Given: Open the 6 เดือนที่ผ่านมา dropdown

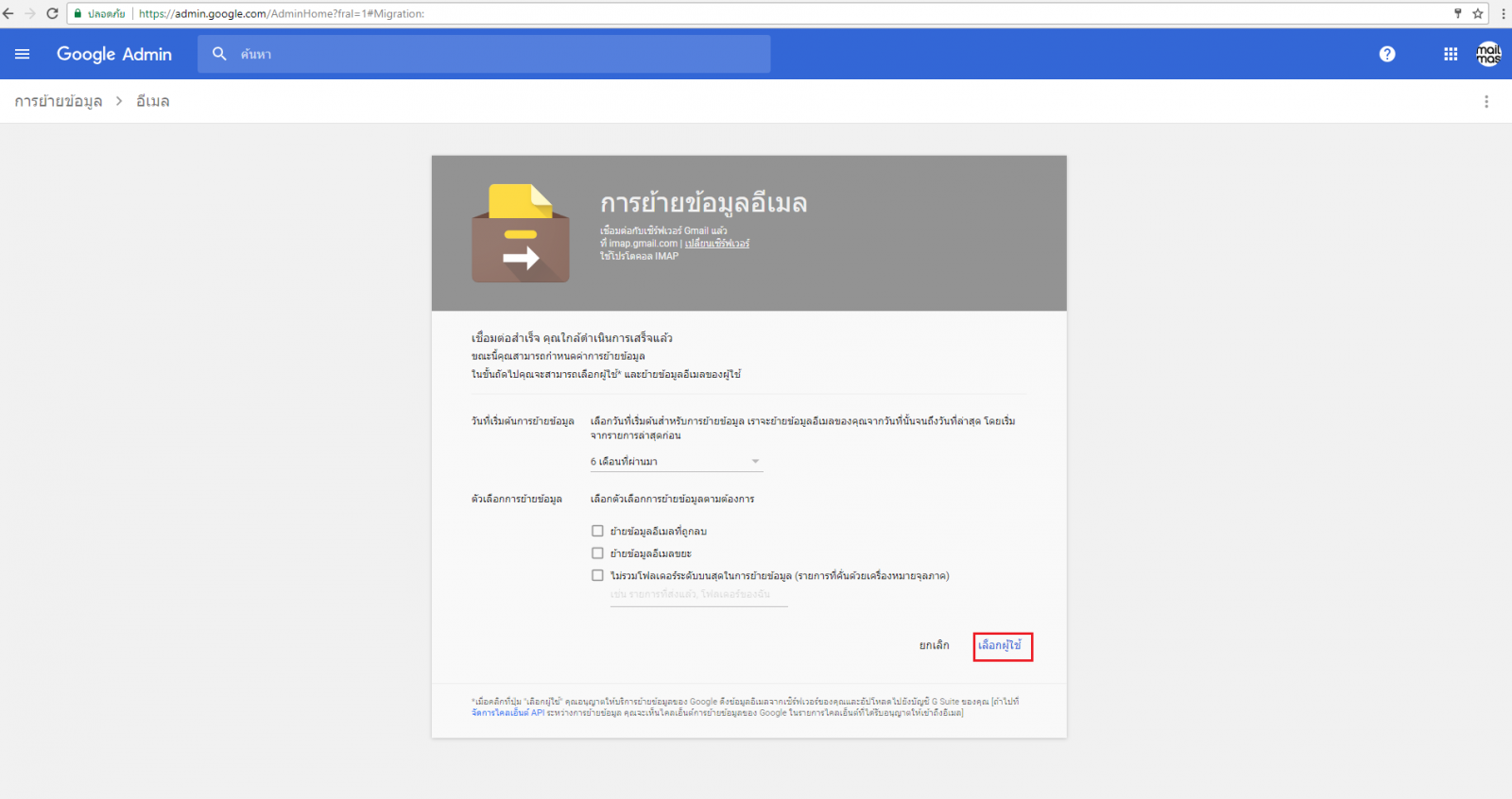Looking at the screenshot, I should pyautogui.click(x=676, y=461).
